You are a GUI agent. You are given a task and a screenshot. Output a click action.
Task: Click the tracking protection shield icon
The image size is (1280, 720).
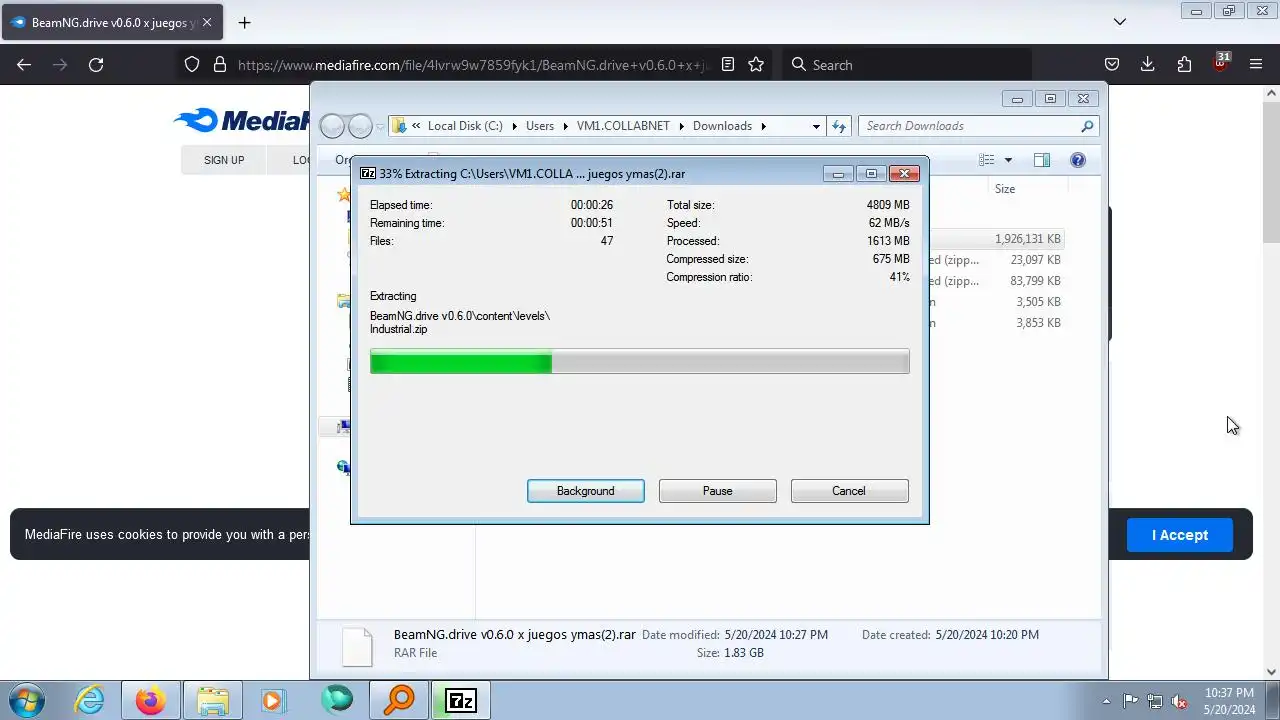pos(192,65)
